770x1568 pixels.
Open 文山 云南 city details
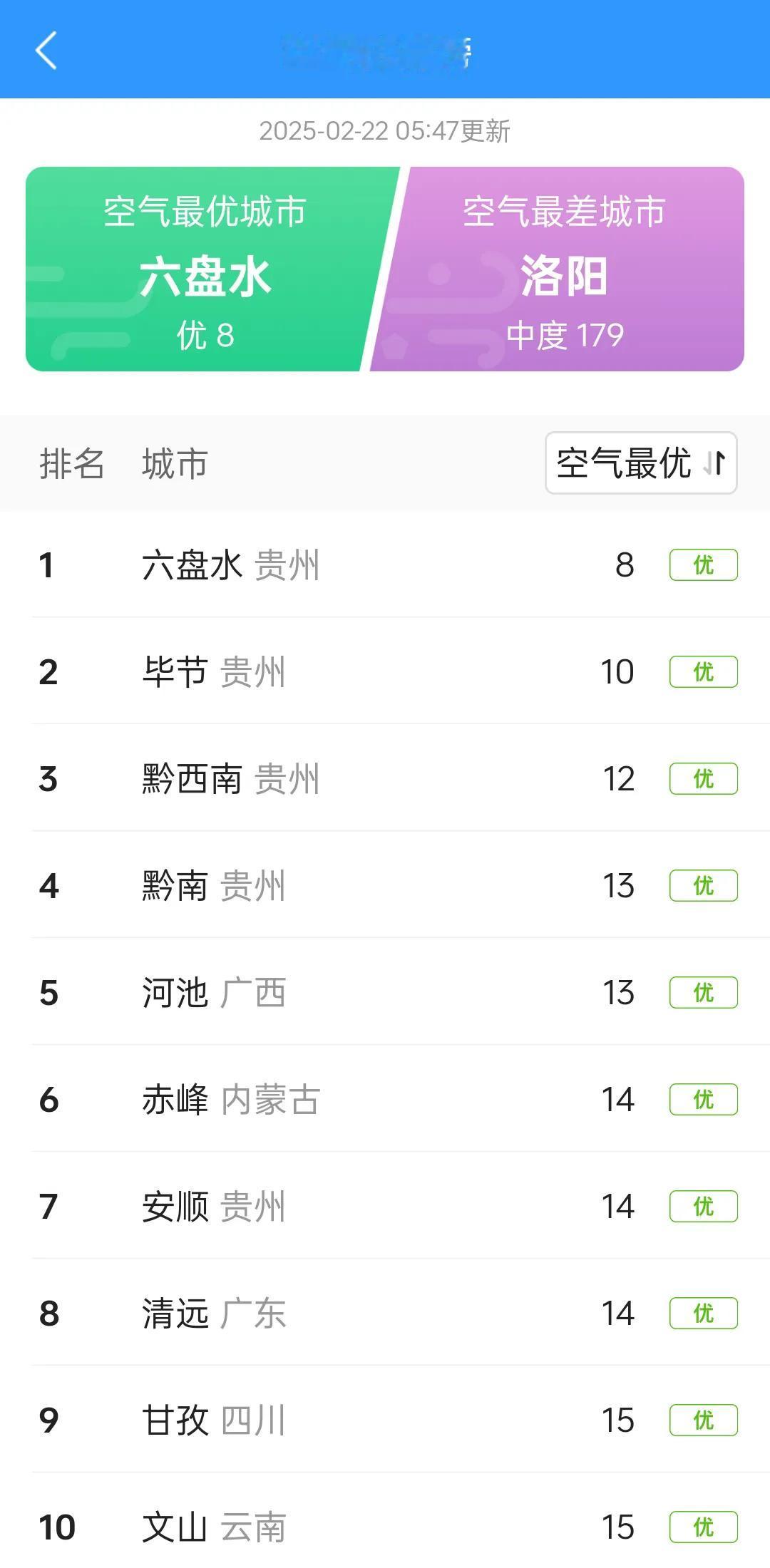point(385,1527)
